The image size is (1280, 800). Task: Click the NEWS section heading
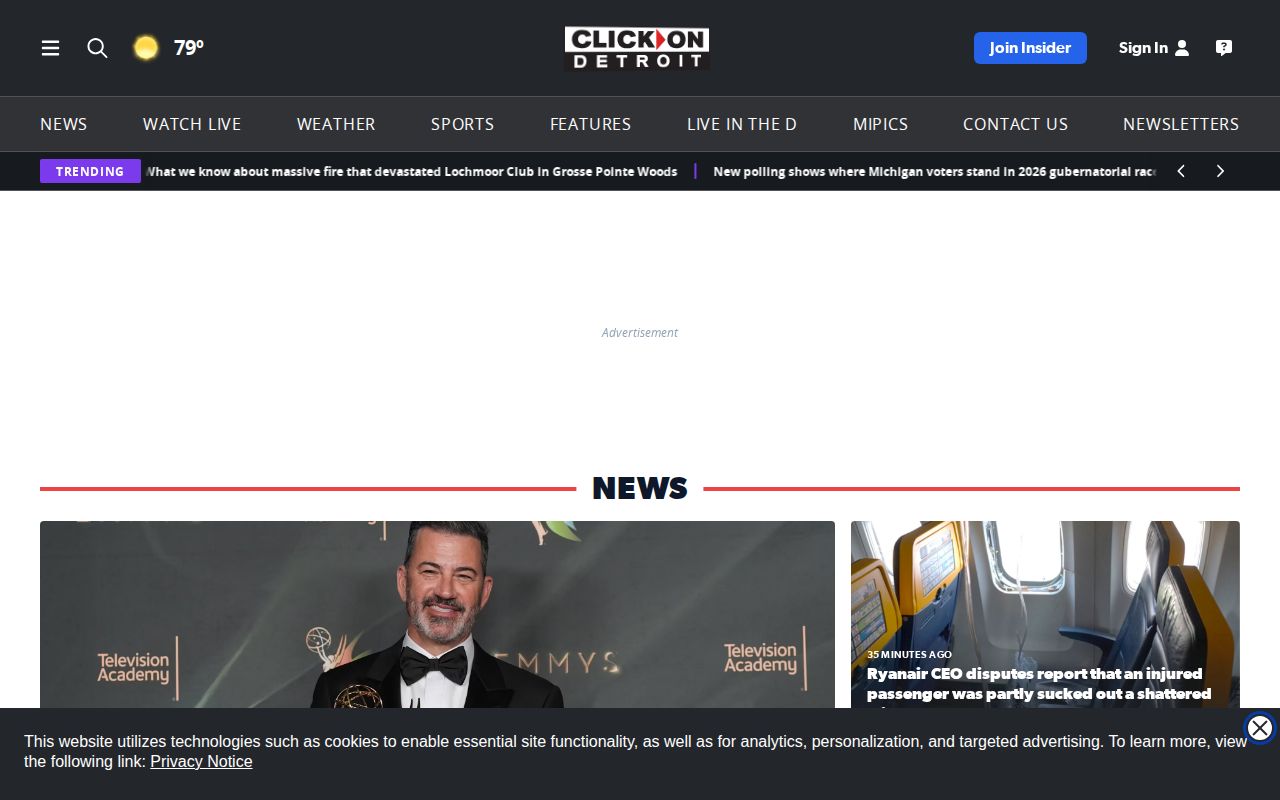point(640,488)
